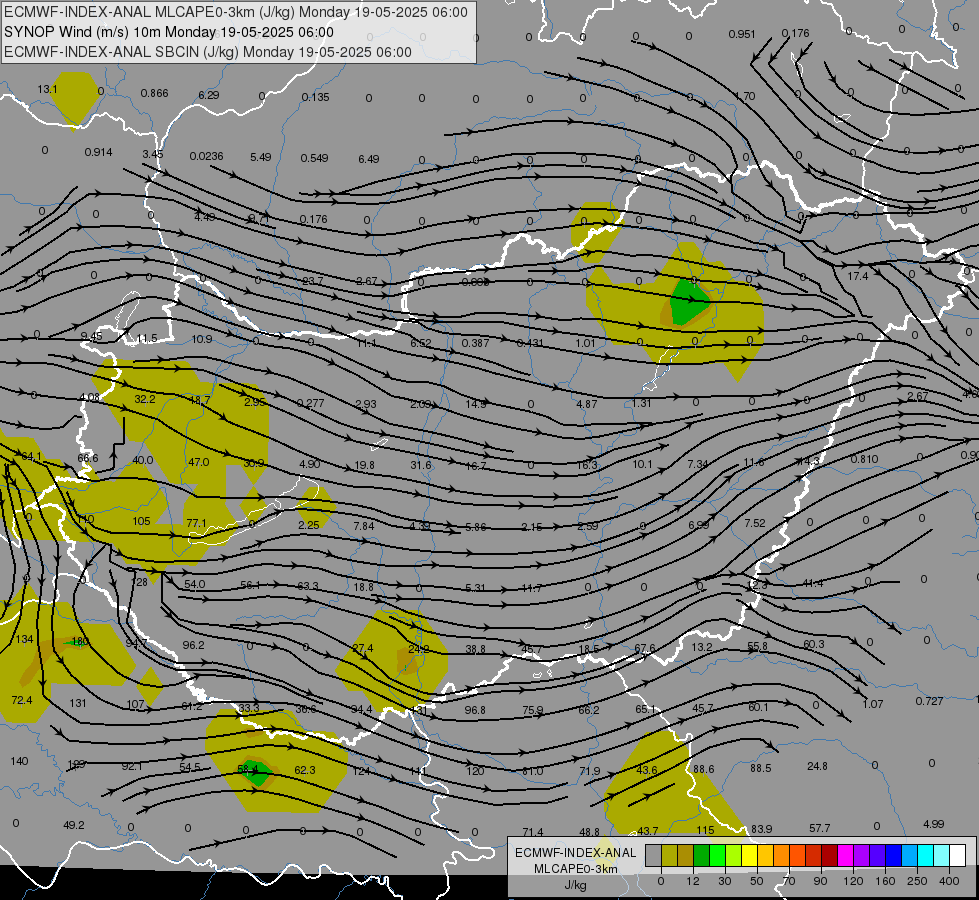Click the map value 180

[x=80, y=641]
